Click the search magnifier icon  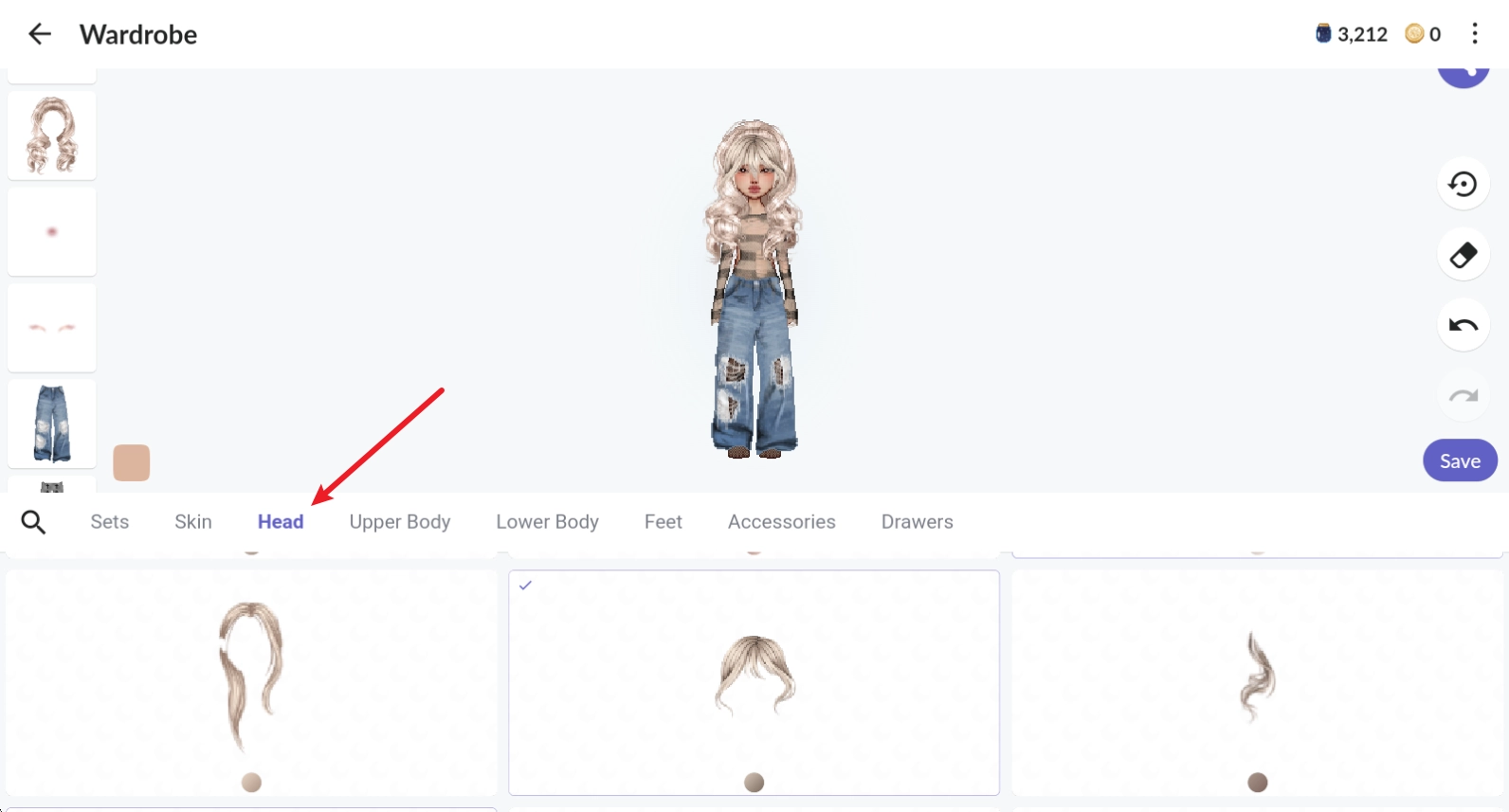coord(33,522)
